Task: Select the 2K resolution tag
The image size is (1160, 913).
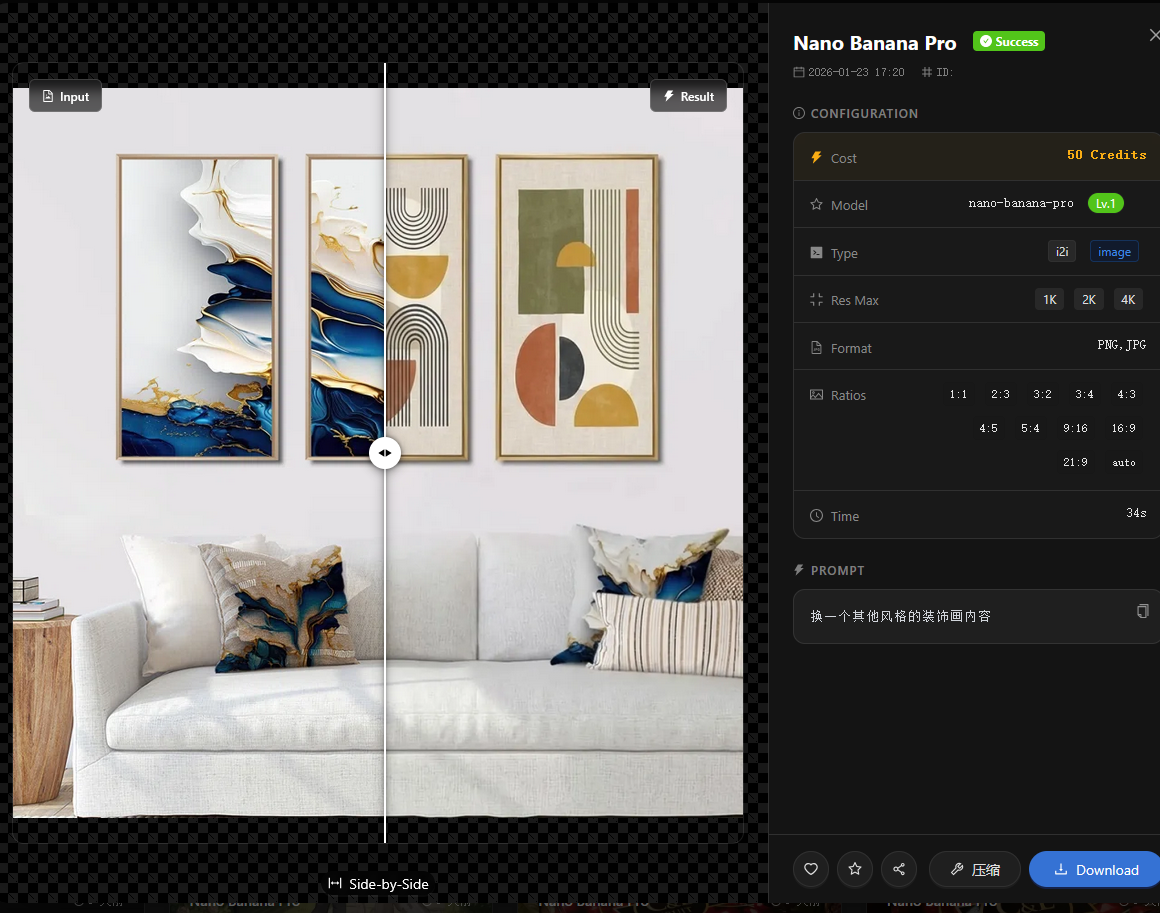Action: click(x=1089, y=300)
